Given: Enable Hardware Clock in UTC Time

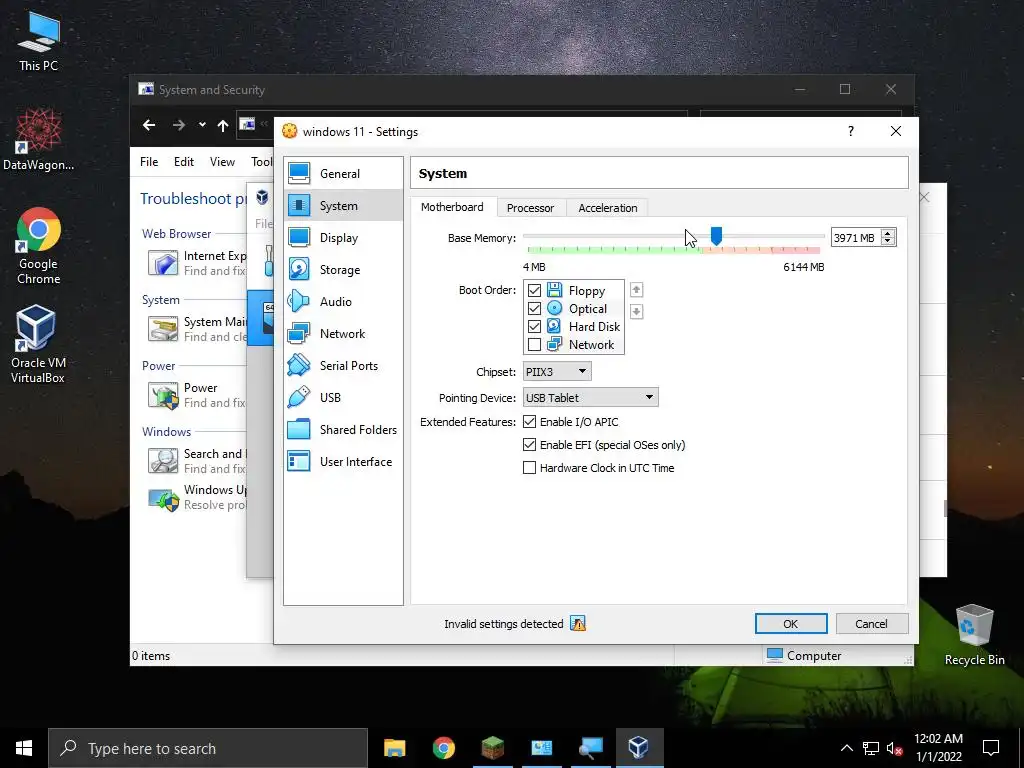Looking at the screenshot, I should click(x=530, y=468).
